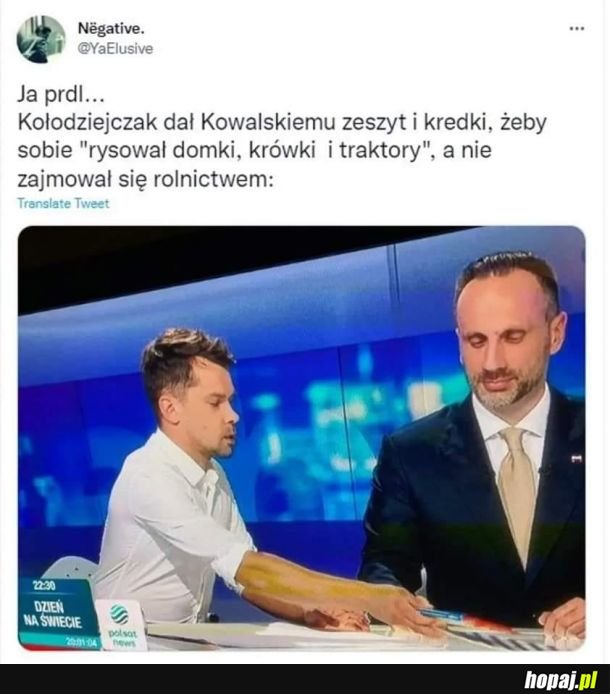610x694 pixels.
Task: Click the flag pin on suit lapel
Action: coord(576,459)
